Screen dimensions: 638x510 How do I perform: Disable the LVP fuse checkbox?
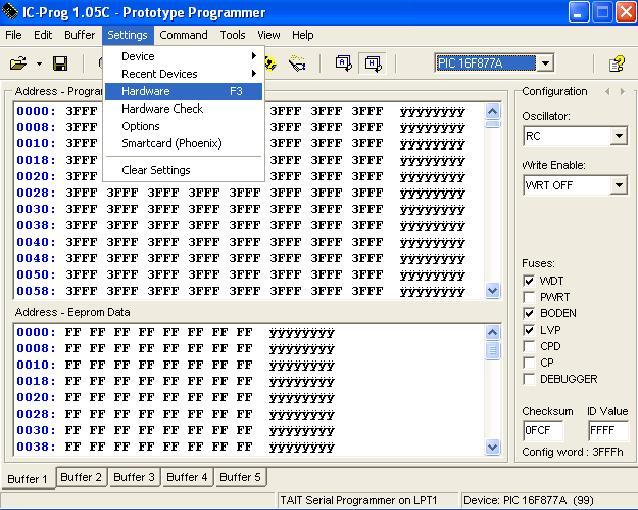point(529,330)
